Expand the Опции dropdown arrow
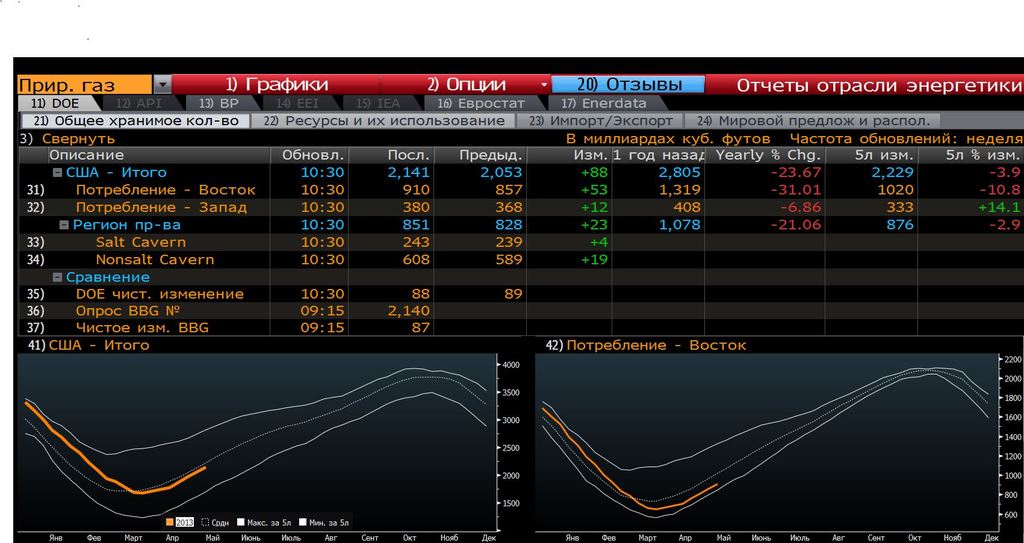Viewport: 1024px width, 543px height. [544, 86]
